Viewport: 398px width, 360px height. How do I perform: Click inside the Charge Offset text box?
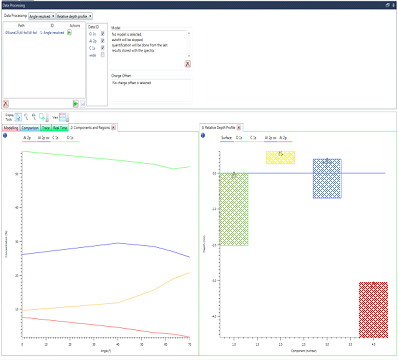click(x=151, y=90)
